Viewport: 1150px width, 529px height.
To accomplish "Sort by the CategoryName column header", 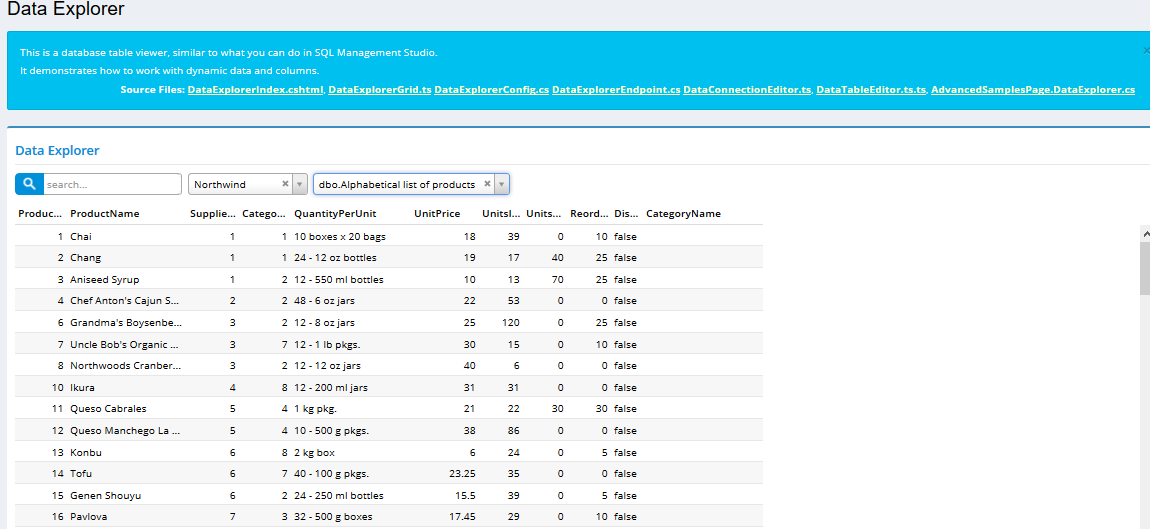I will tap(684, 214).
